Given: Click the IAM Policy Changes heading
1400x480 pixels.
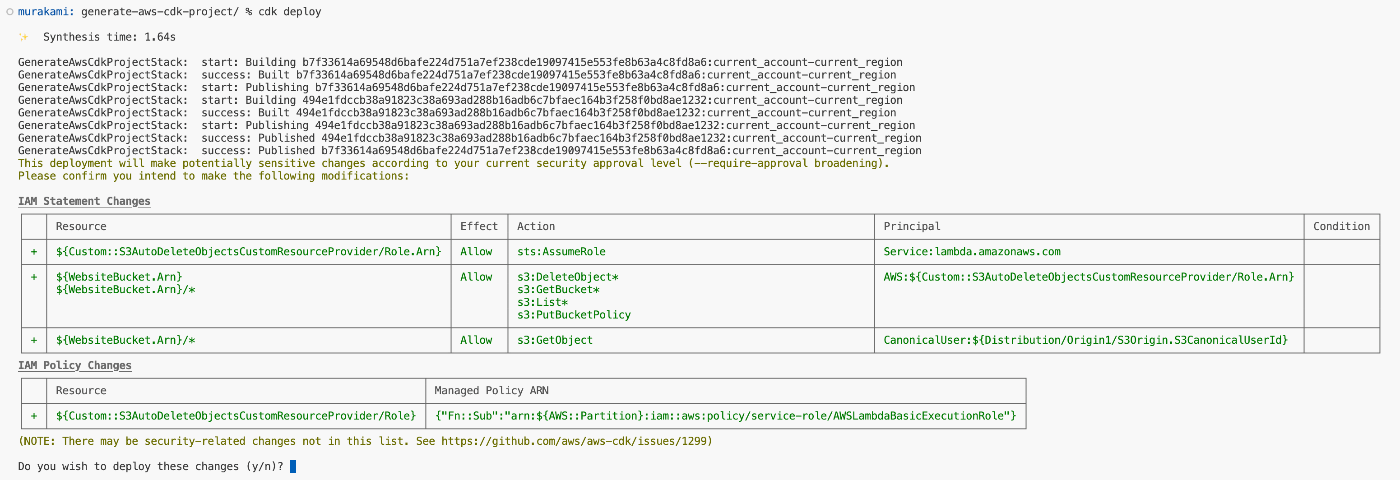Looking at the screenshot, I should pyautogui.click(x=75, y=365).
